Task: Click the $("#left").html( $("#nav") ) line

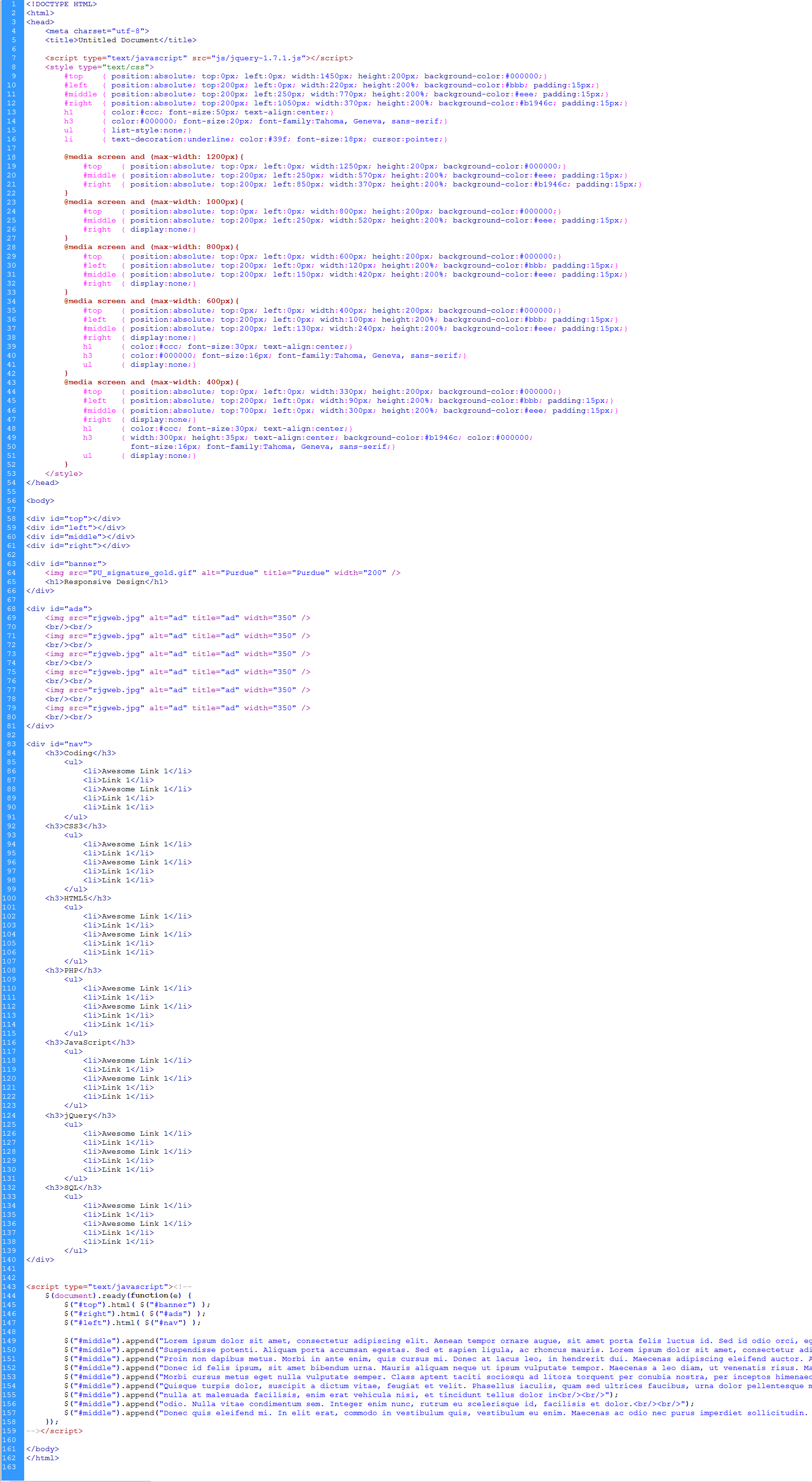Action: pos(133,1323)
